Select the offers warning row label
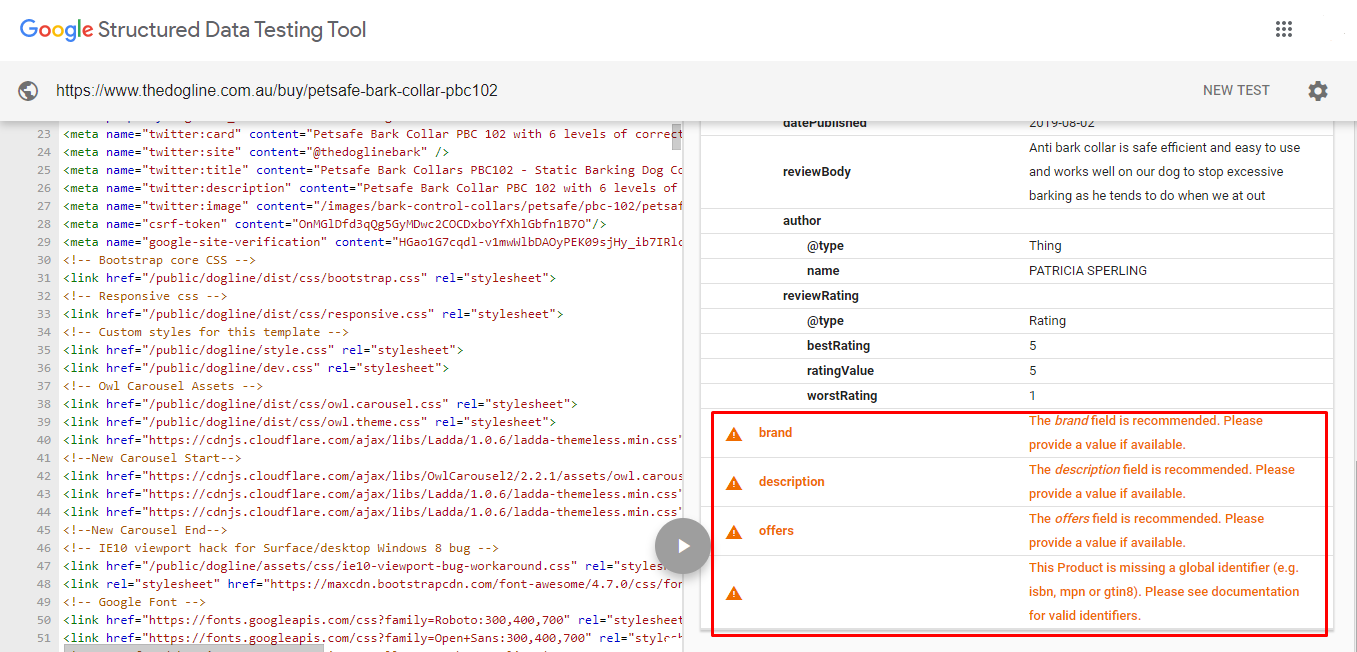The width and height of the screenshot is (1357, 652). (x=776, y=531)
